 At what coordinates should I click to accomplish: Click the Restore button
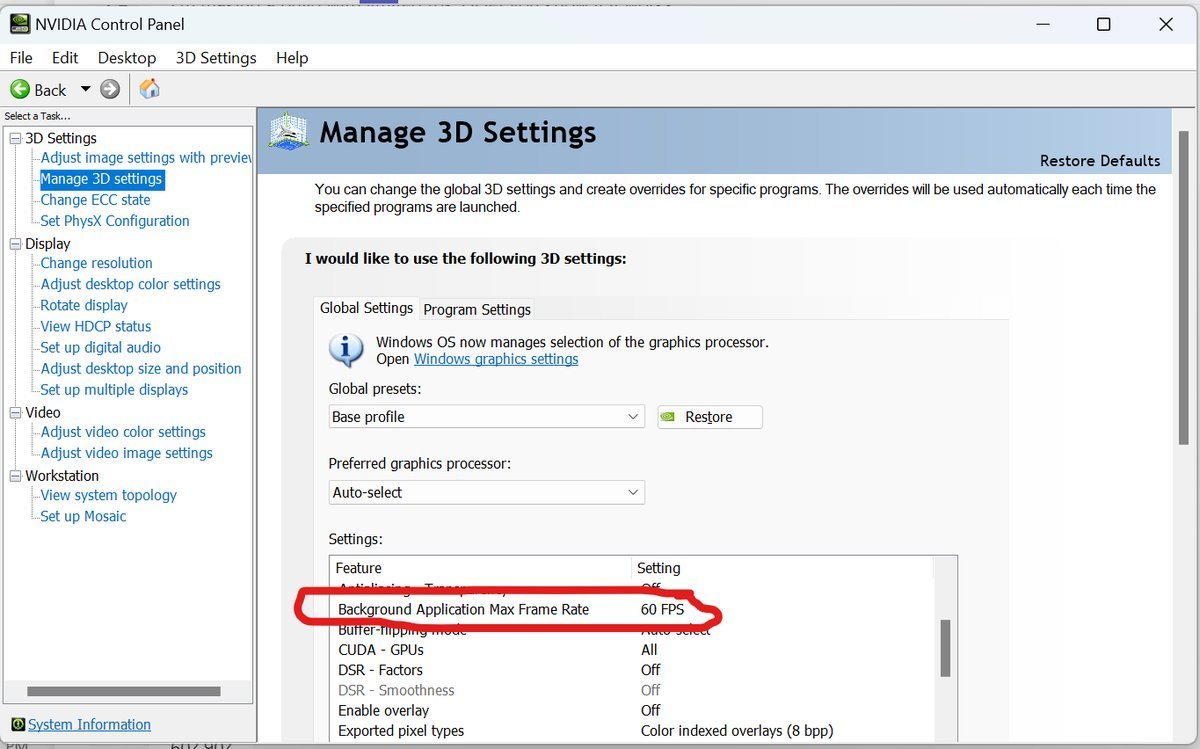(x=710, y=417)
